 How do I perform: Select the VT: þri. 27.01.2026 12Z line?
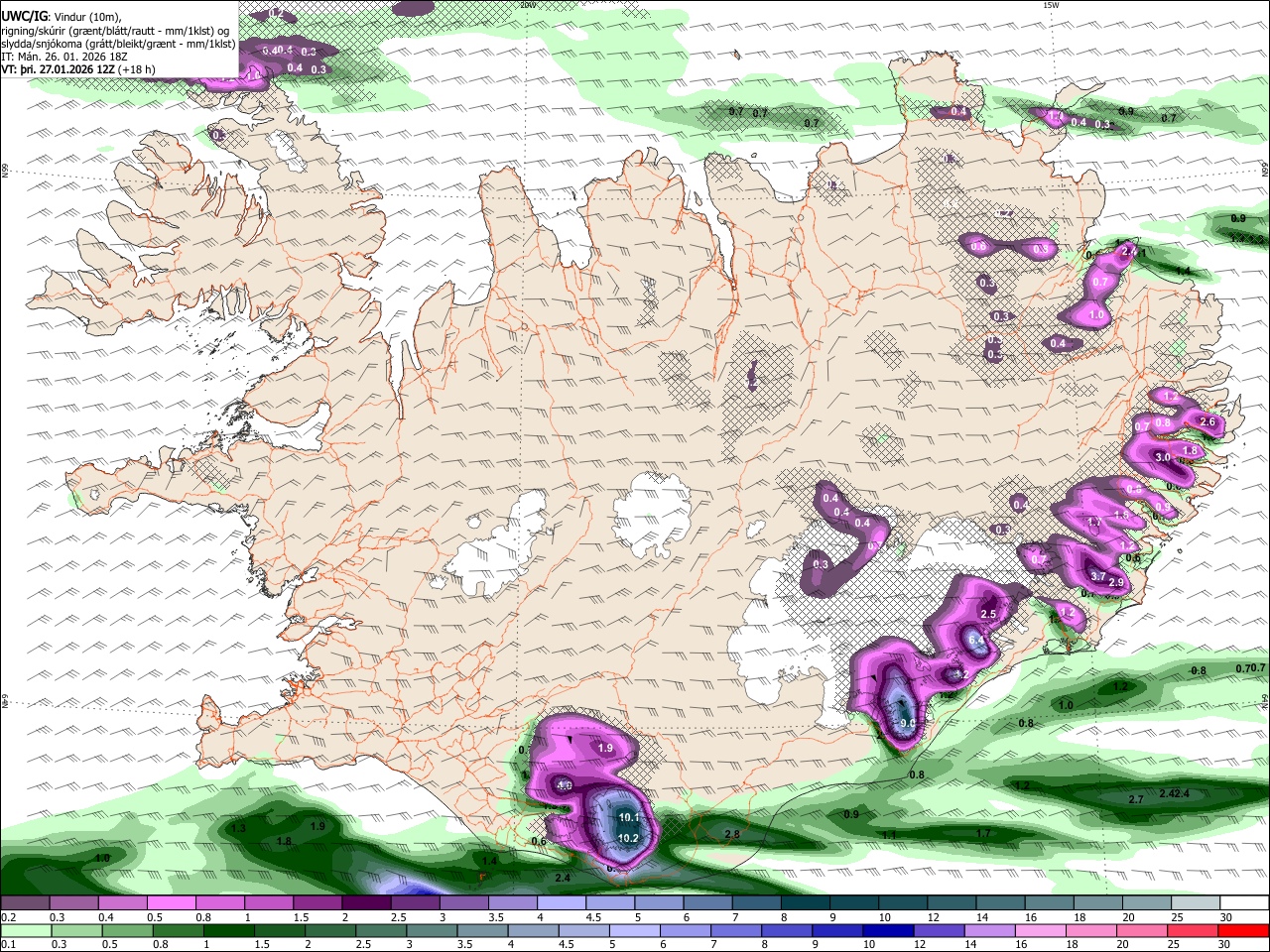pos(77,69)
